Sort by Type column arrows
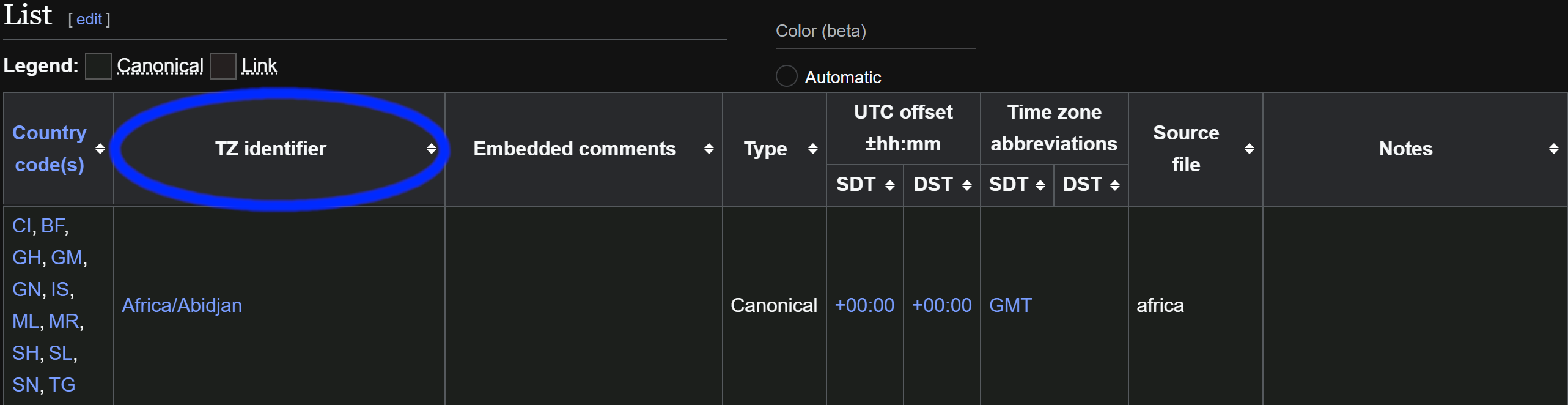Viewport: 1568px width, 405px height. click(812, 149)
